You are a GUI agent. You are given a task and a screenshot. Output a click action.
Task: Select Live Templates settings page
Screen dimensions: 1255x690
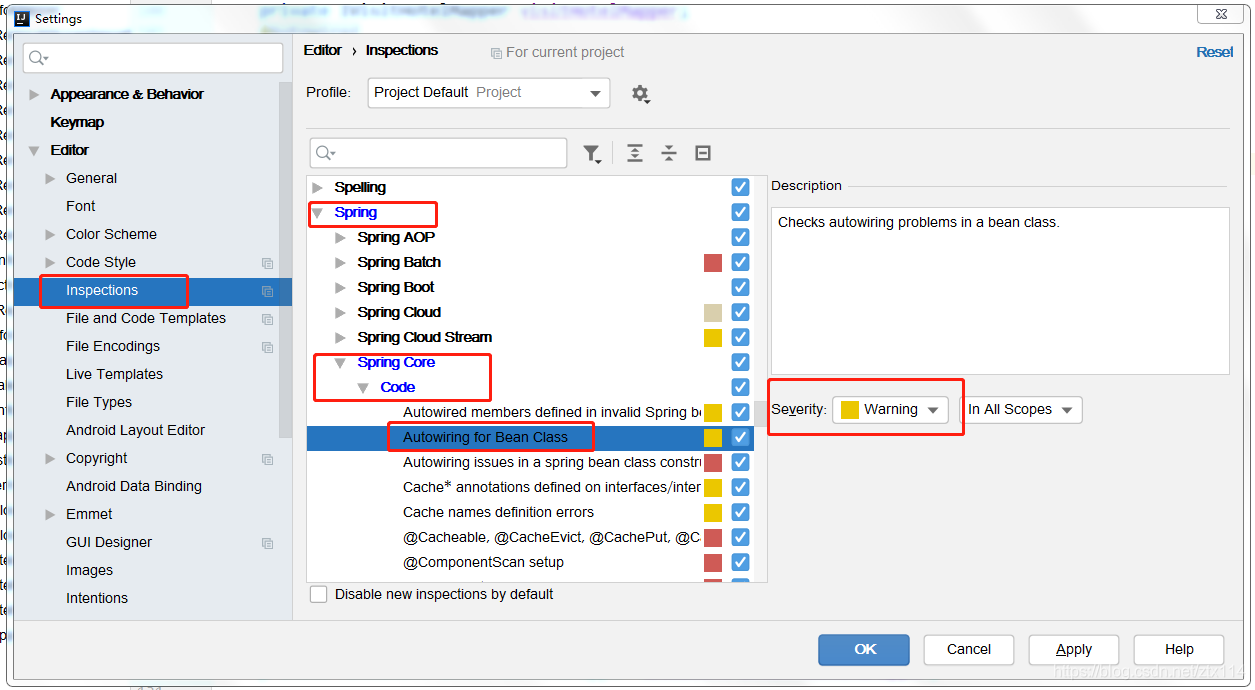coord(115,374)
